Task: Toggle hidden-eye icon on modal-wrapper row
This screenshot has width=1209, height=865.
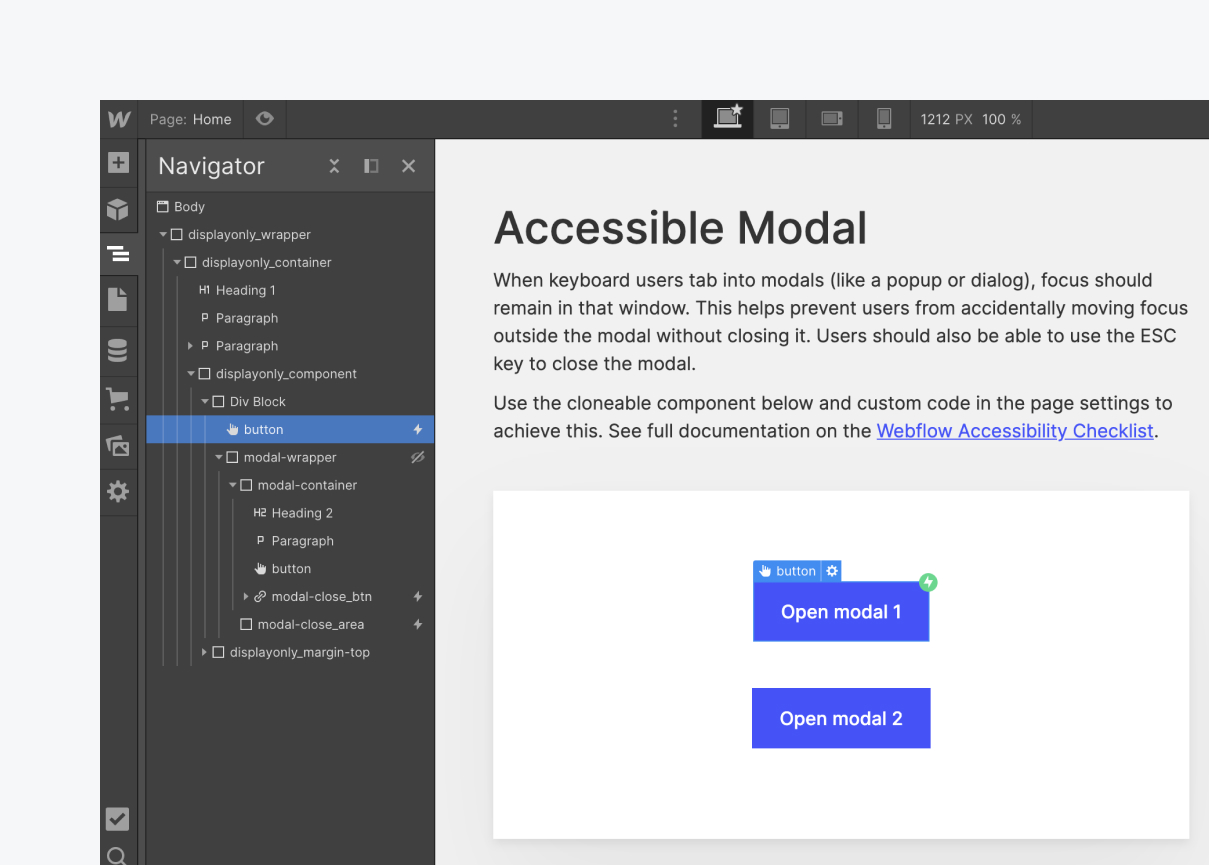Action: pos(418,457)
